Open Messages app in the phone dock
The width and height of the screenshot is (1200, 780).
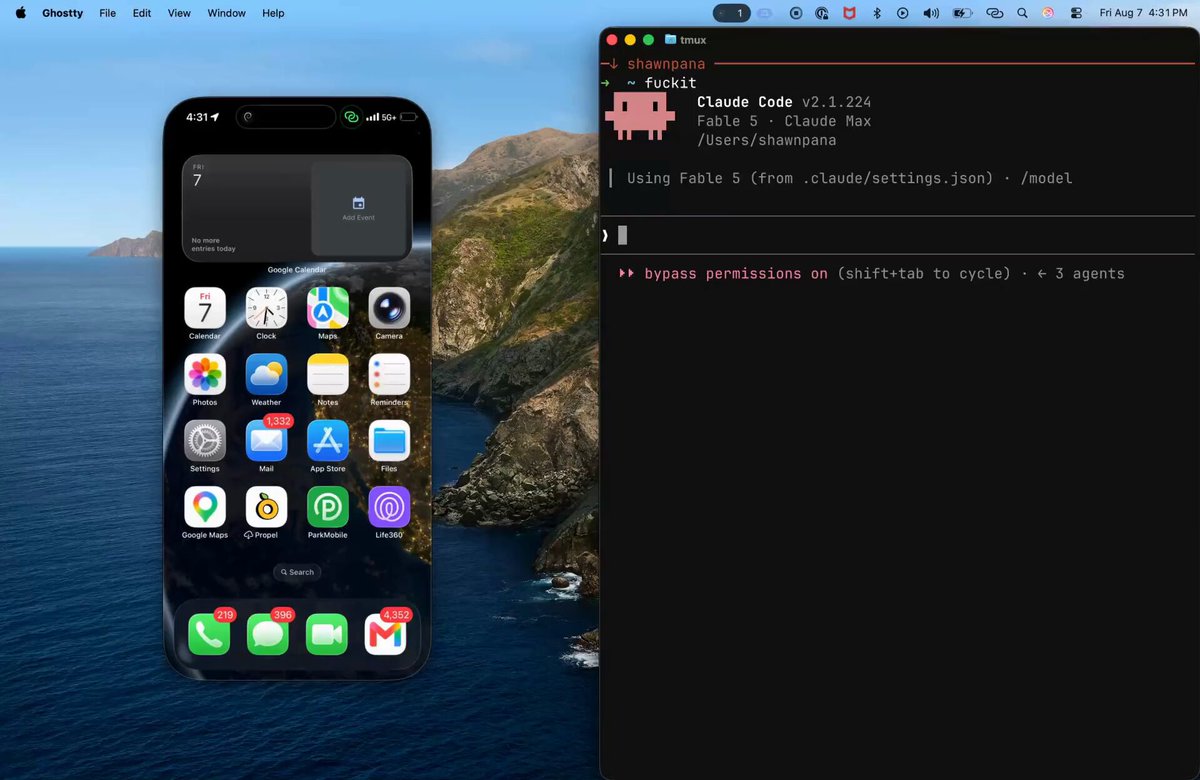[x=268, y=635]
